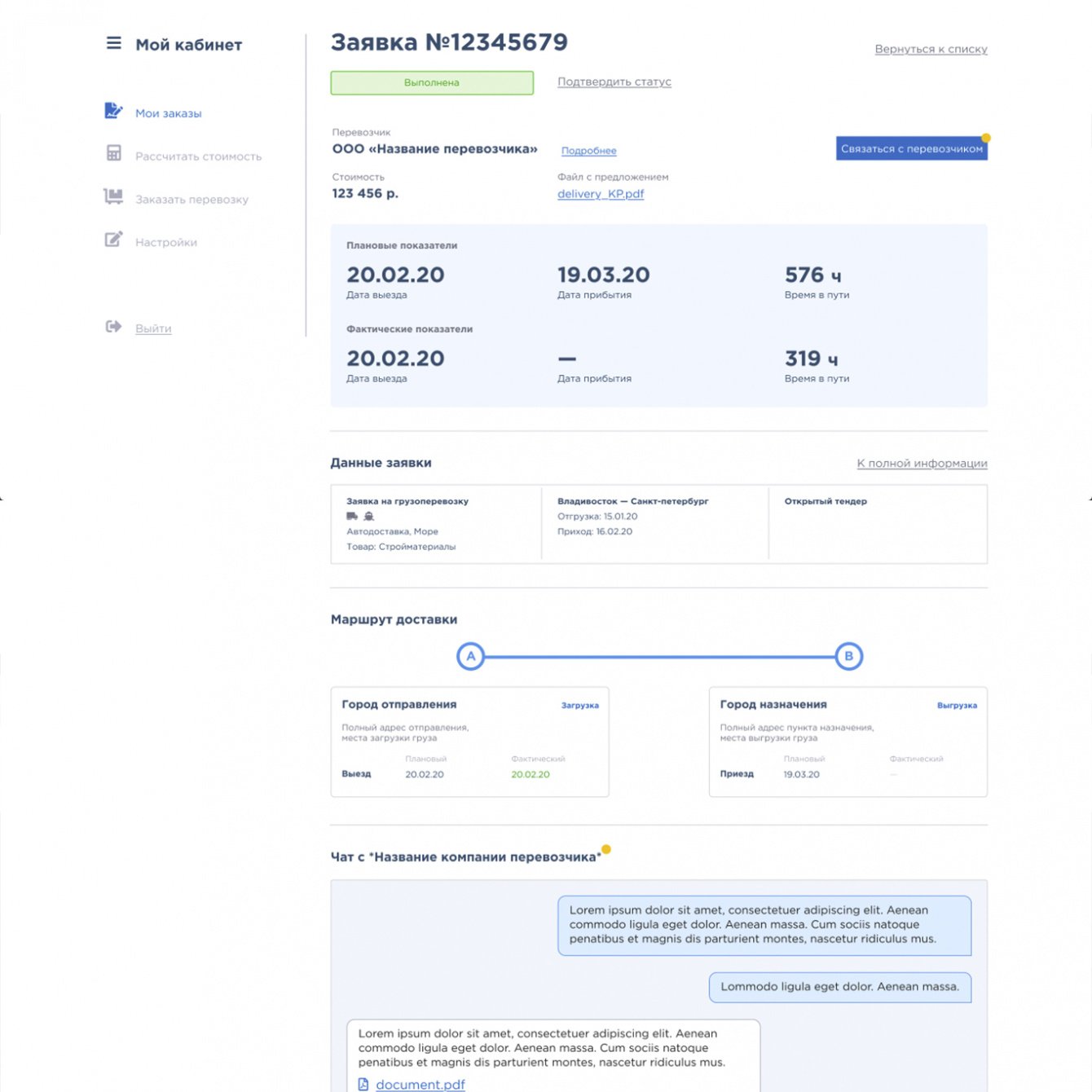This screenshot has width=1092, height=1092.
Task: Download delivery_KP.pdf file
Action: [x=601, y=194]
